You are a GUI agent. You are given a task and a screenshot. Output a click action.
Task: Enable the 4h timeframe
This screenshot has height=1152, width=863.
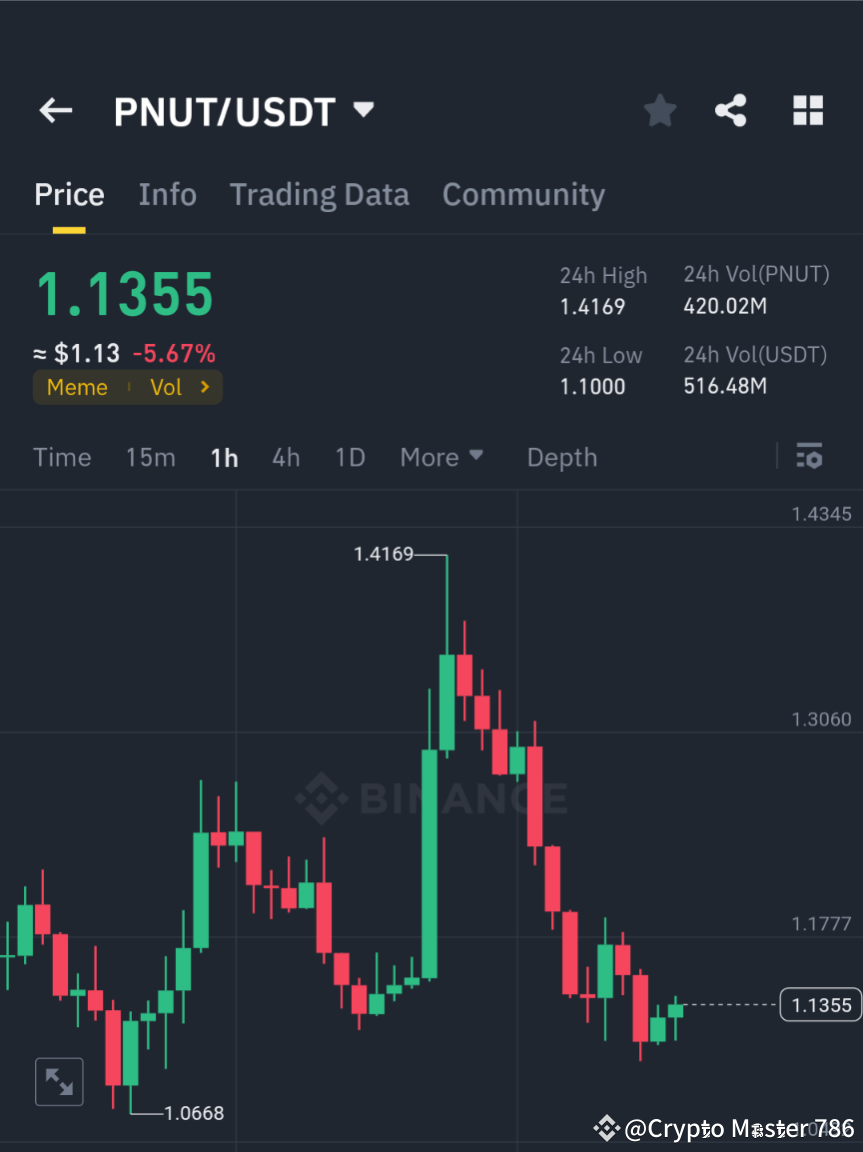(x=286, y=457)
